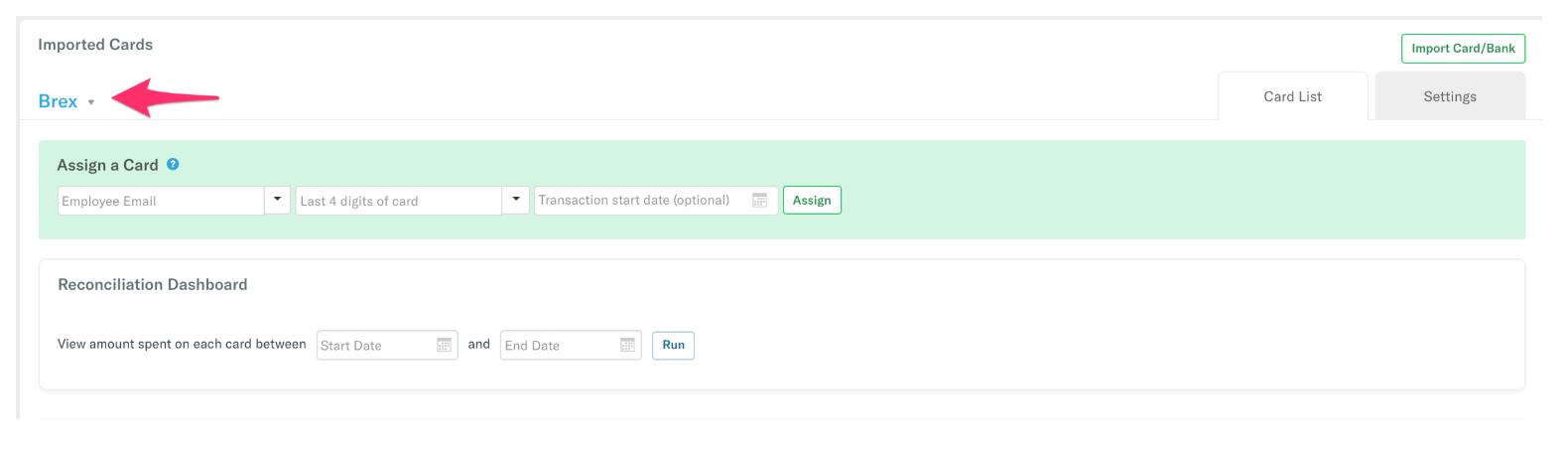Switch to the Settings tab

coord(1449,96)
